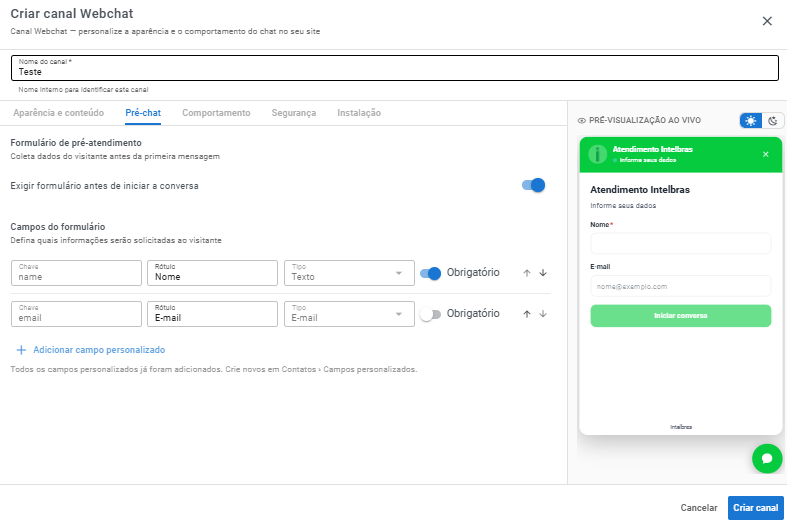The width and height of the screenshot is (787, 524).
Task: Open the Segurança tab
Action: [294, 113]
